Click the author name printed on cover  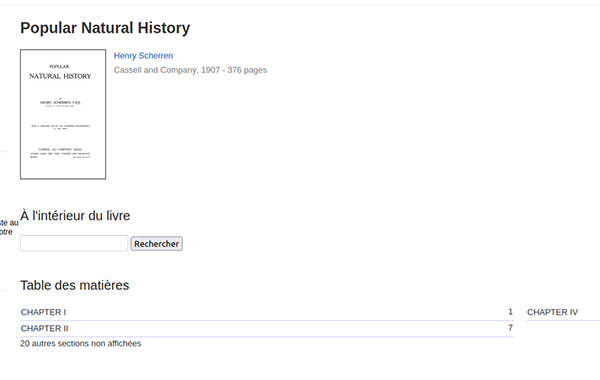point(60,103)
